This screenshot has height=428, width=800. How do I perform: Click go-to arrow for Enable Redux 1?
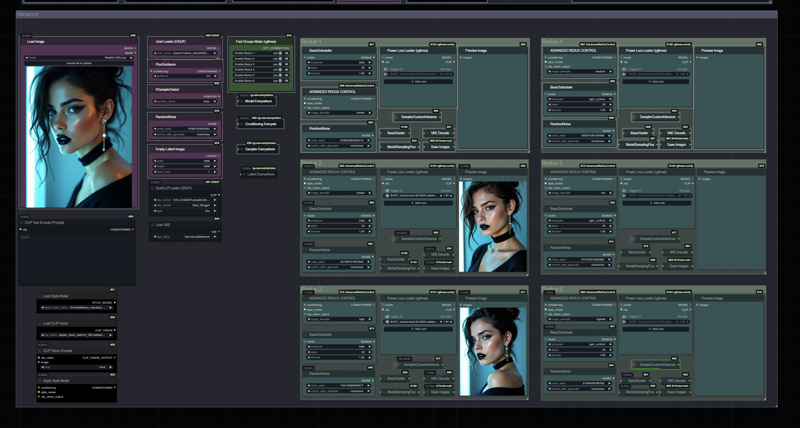pyautogui.click(x=287, y=53)
